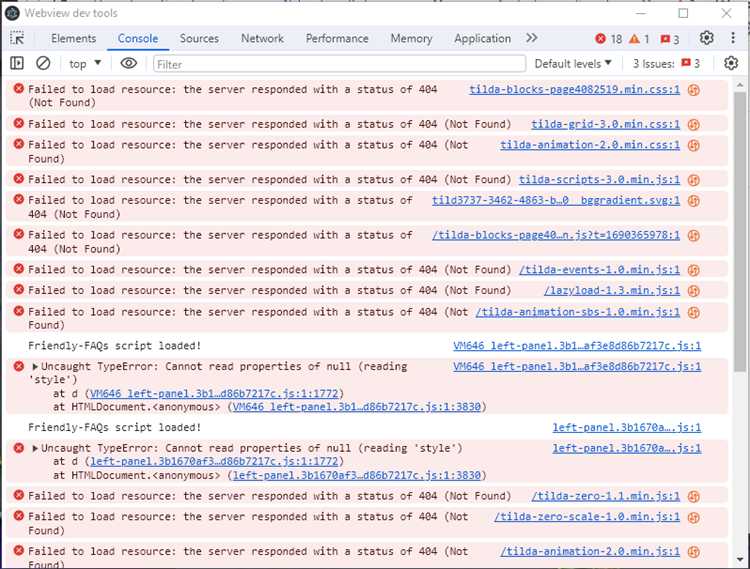
Task: Click network icon beside tilda-animation-sbs js
Action: pyautogui.click(x=694, y=312)
